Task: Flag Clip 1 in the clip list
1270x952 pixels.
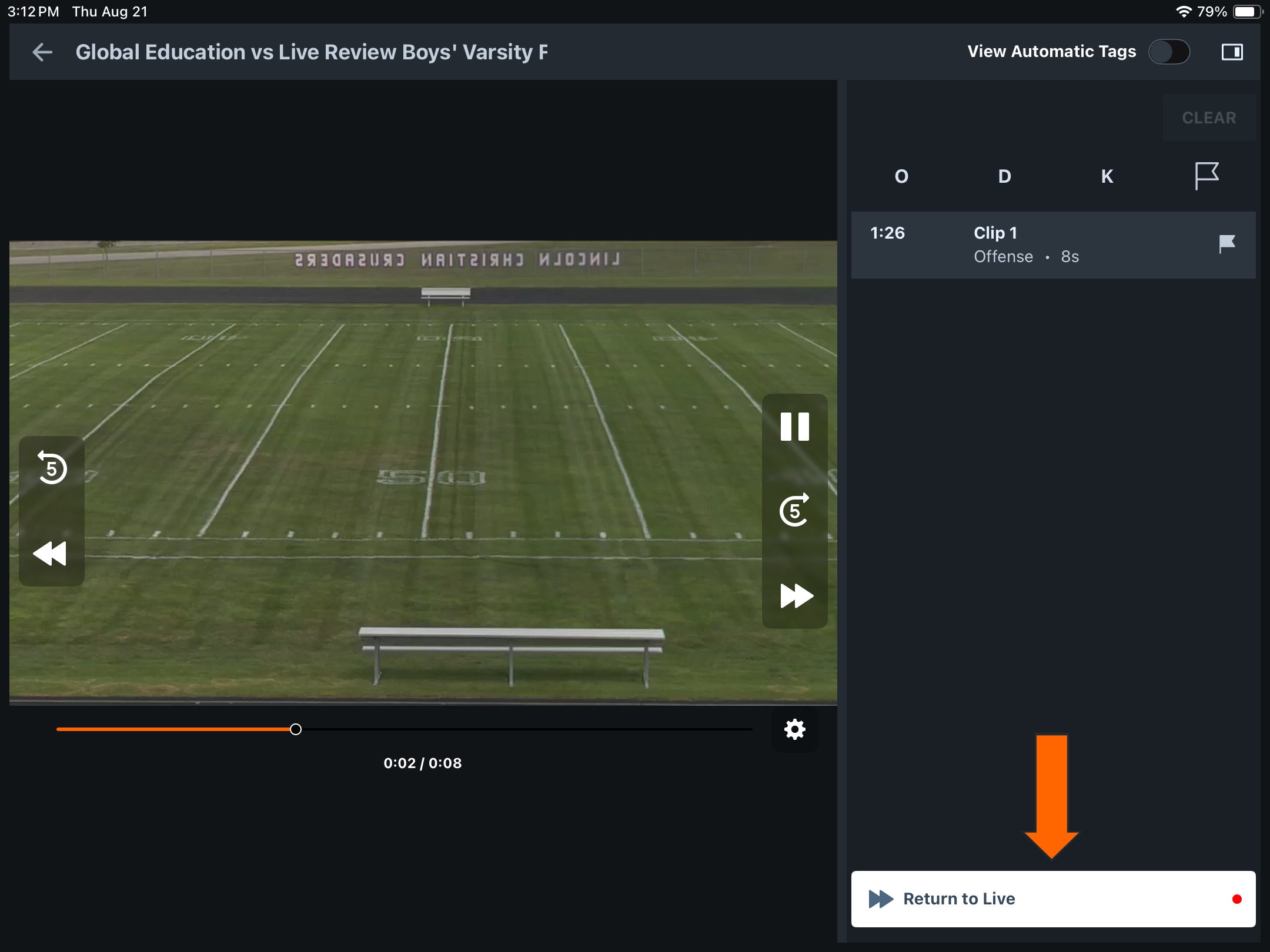Action: [x=1226, y=244]
